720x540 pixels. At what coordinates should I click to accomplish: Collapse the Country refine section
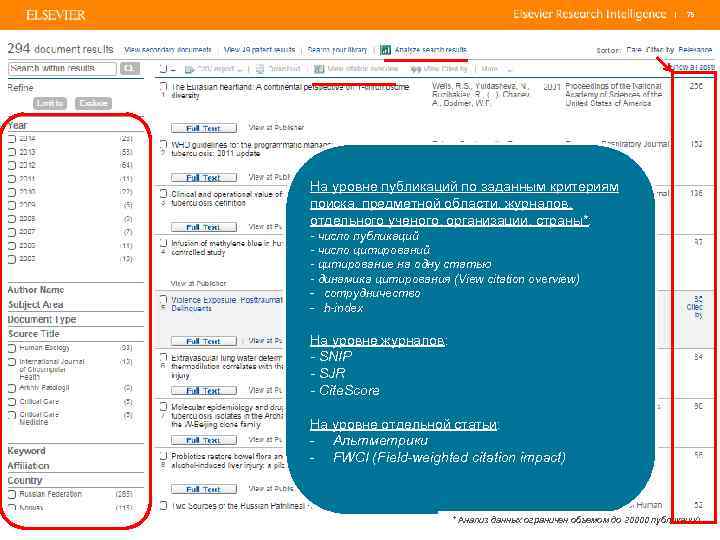(25, 480)
